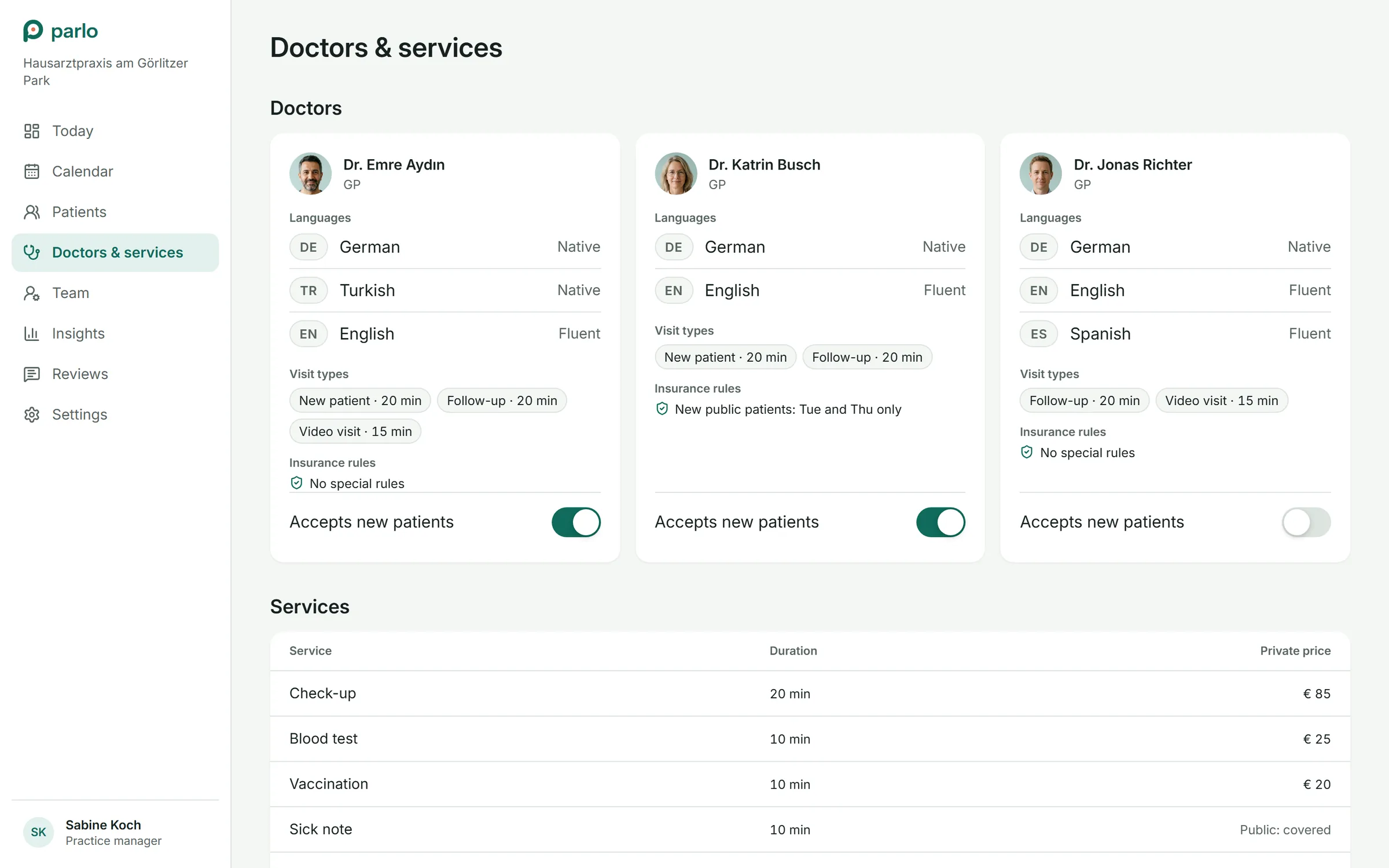Select the Blood test service row

click(810, 739)
